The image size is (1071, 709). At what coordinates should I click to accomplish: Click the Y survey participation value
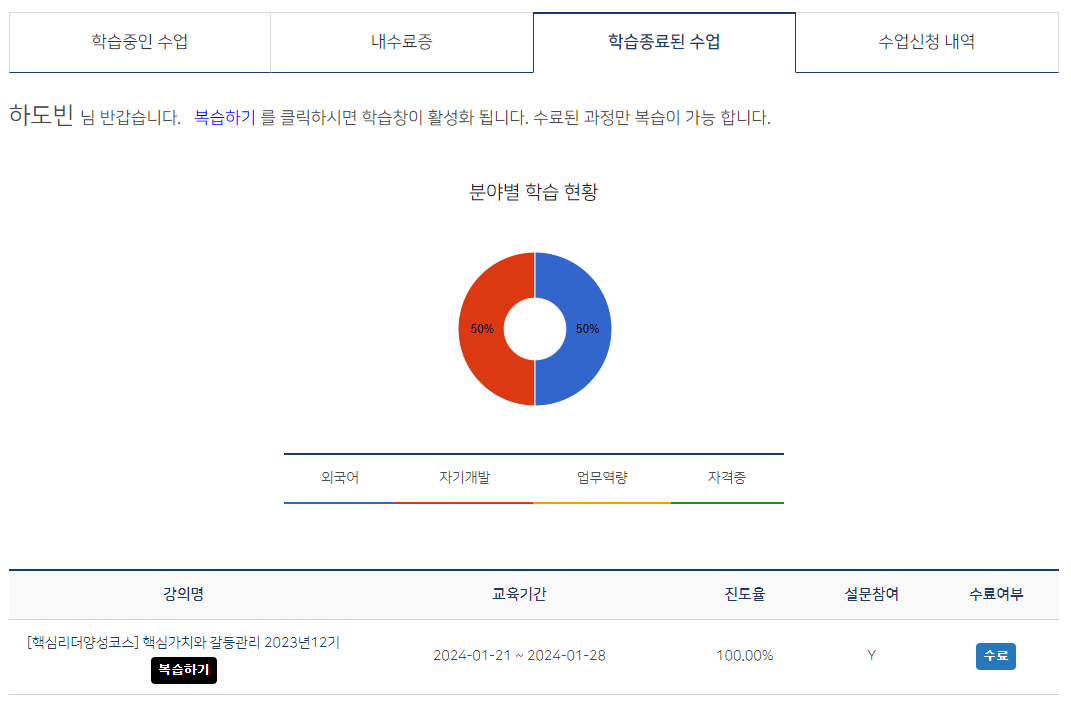pos(872,656)
